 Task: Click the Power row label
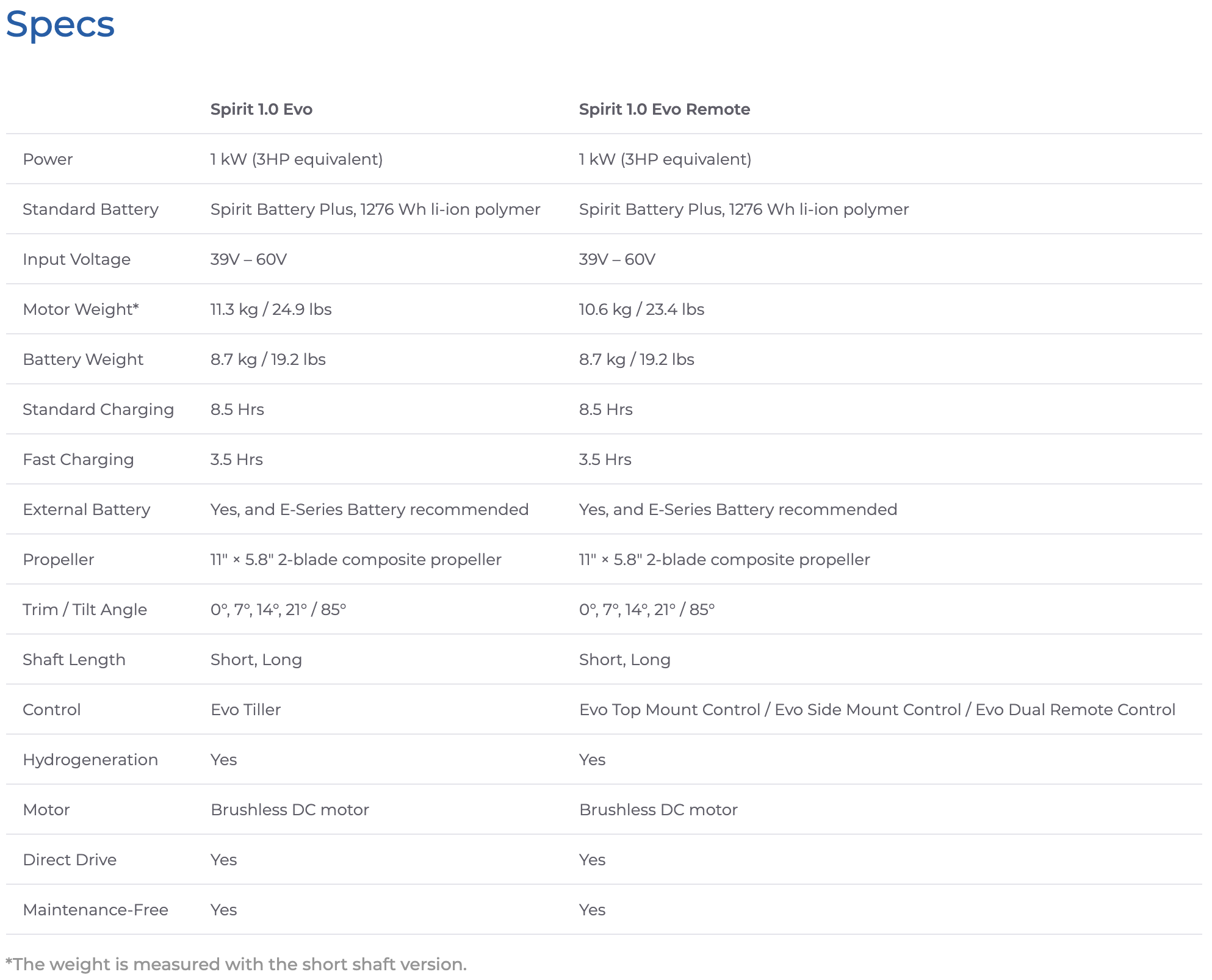[48, 159]
